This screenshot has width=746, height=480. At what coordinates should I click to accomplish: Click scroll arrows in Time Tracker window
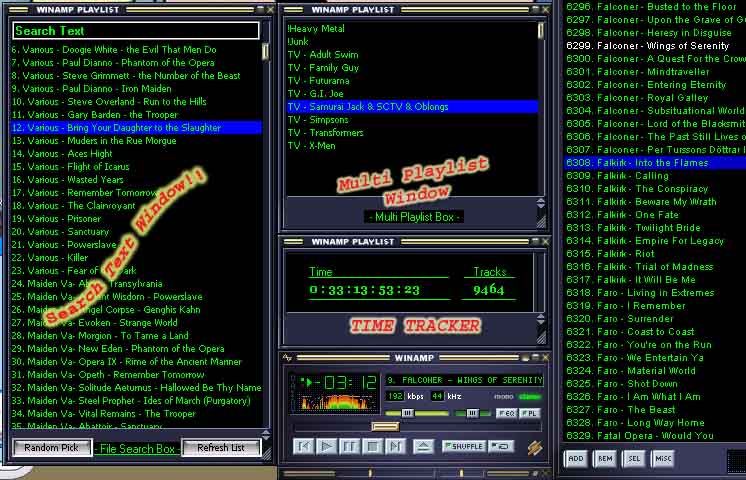click(541, 319)
